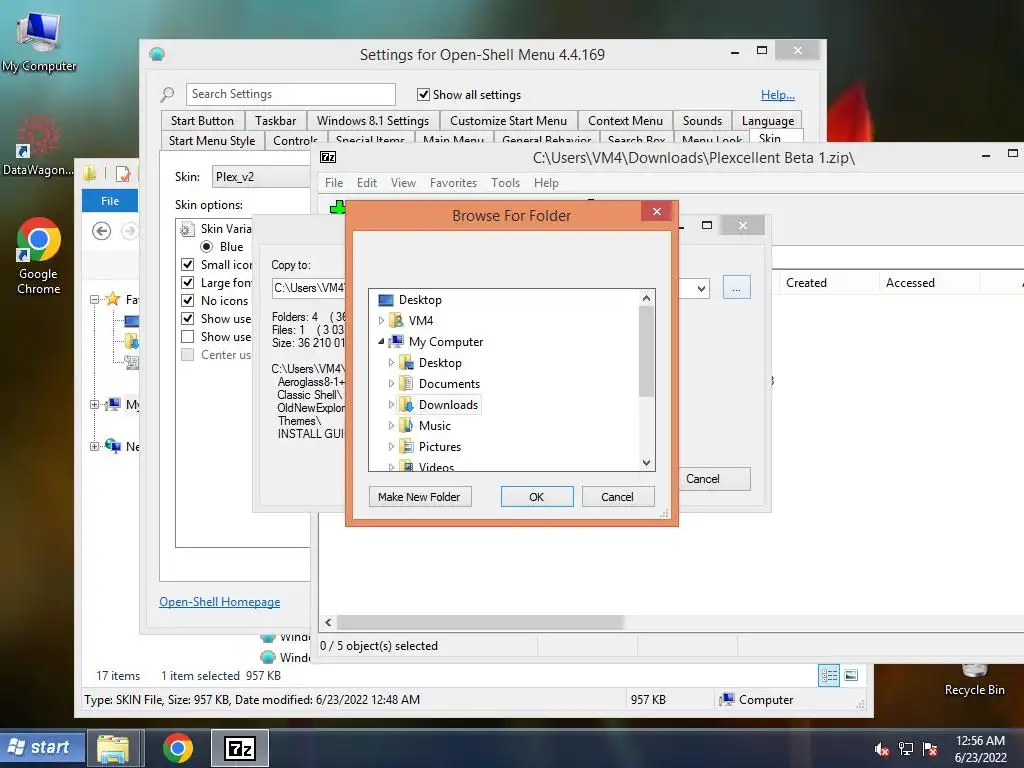Toggle the No icons skin option
The width and height of the screenshot is (1024, 768).
click(187, 300)
